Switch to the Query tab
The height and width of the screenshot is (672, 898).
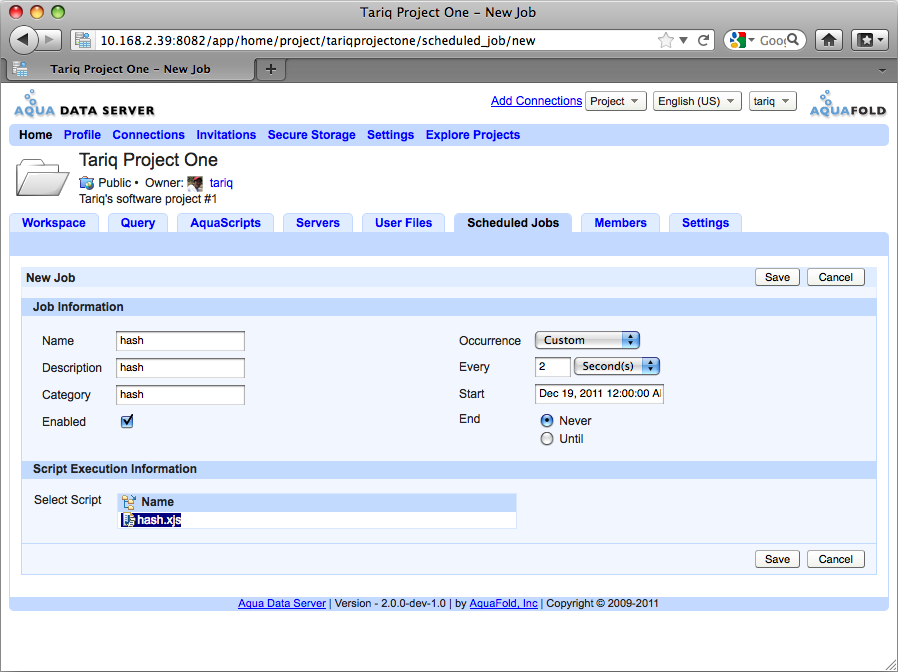coord(138,223)
